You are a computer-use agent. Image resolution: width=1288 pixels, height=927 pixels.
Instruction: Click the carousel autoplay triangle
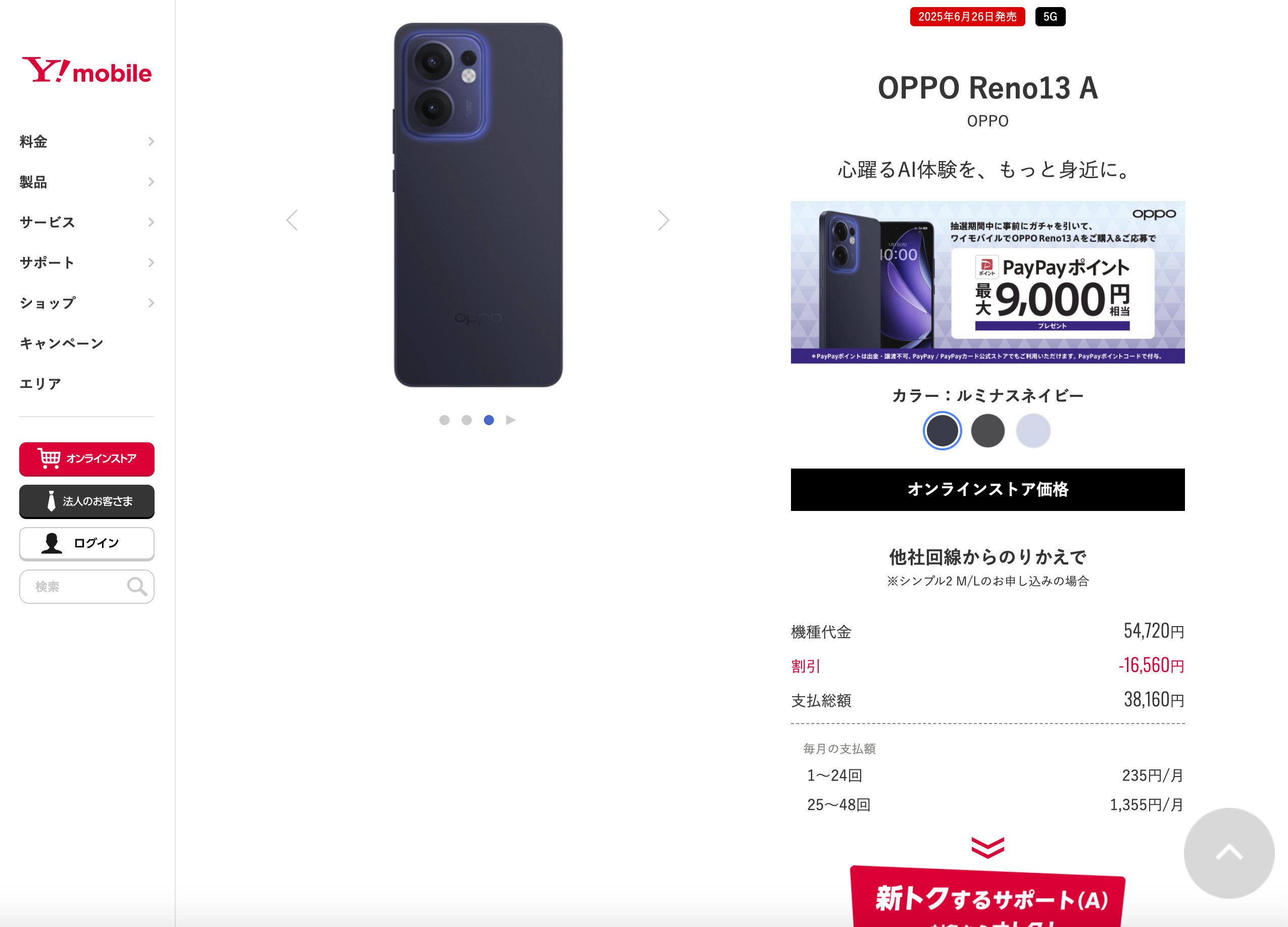511,420
